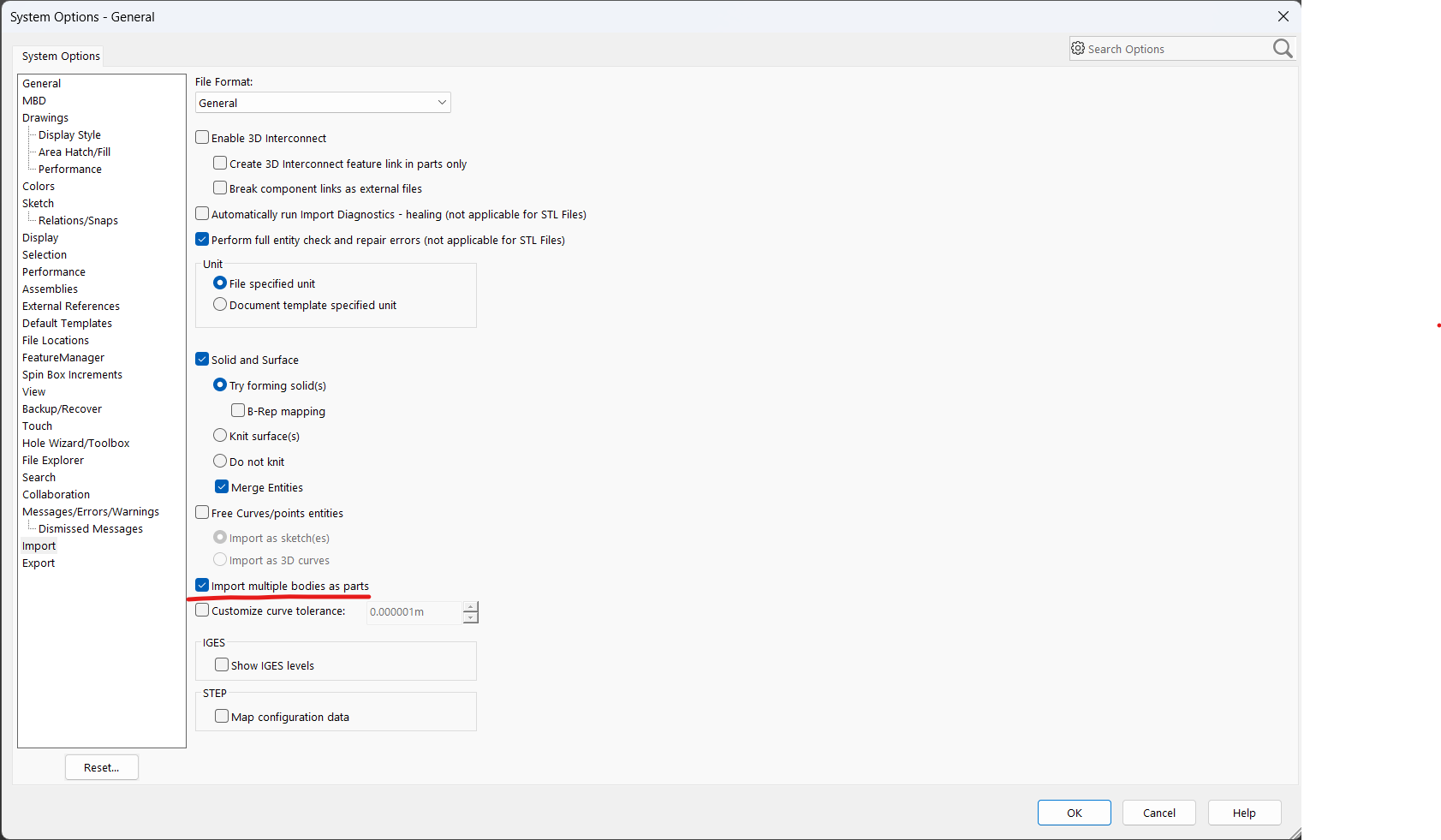The image size is (1441, 840).
Task: Open File Explorer options
Action: point(53,461)
